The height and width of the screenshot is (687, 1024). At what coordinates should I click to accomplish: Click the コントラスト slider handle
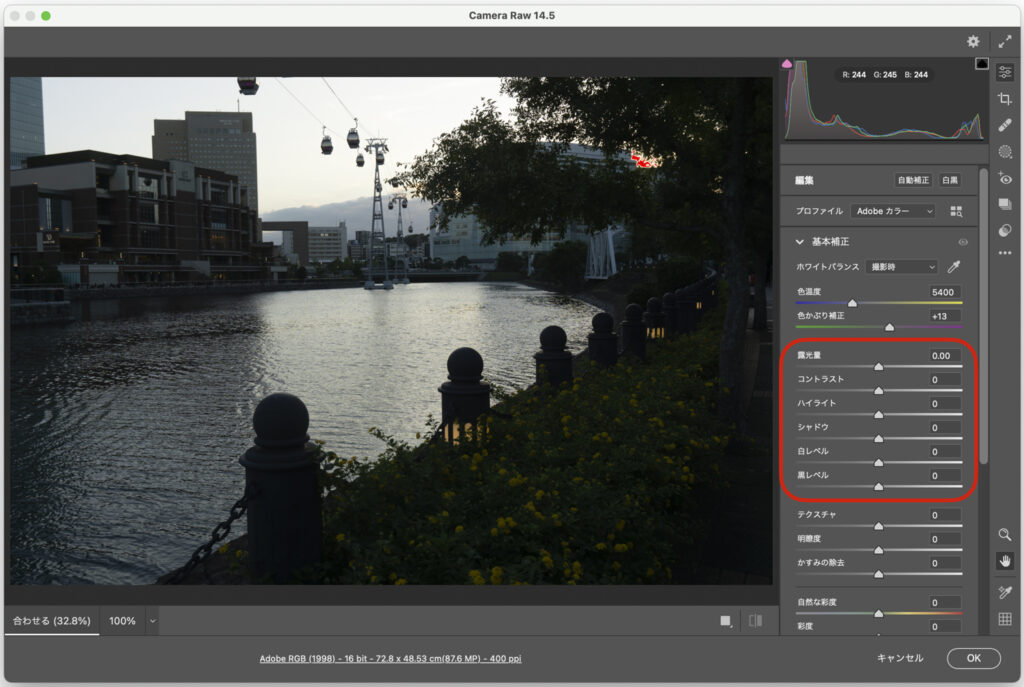[878, 391]
